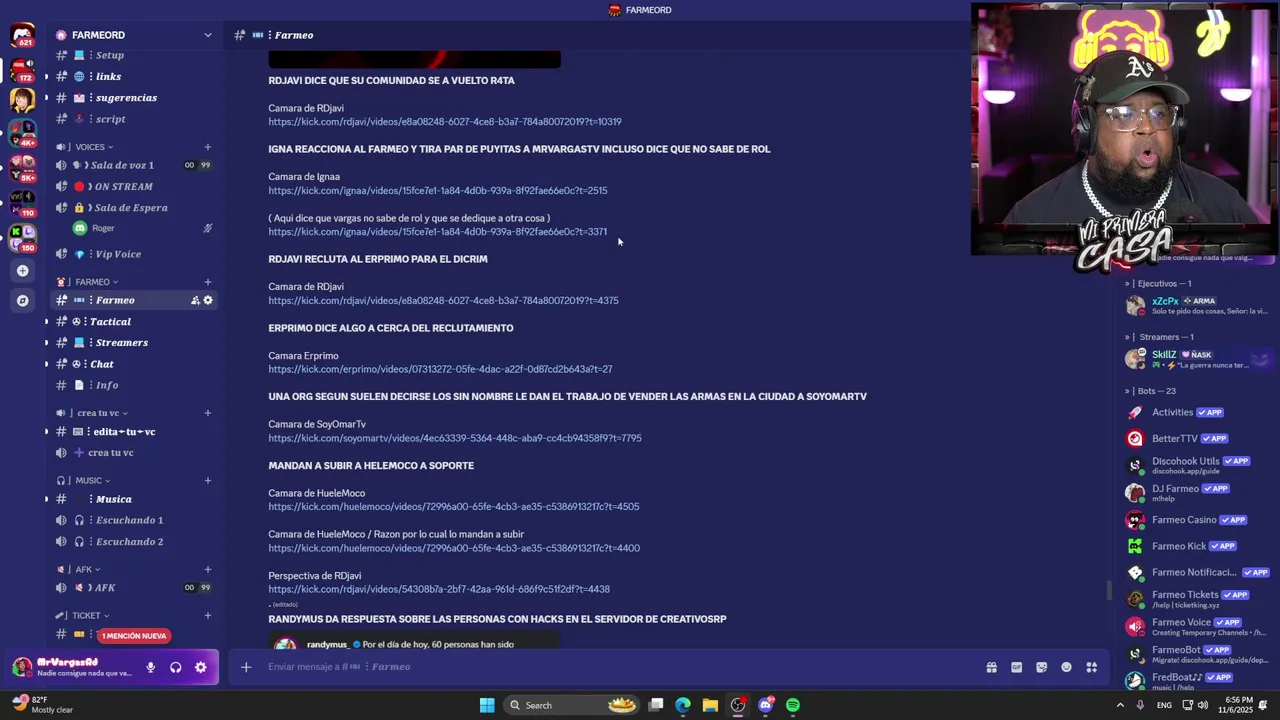
Task: Click the message input field
Action: (620, 667)
